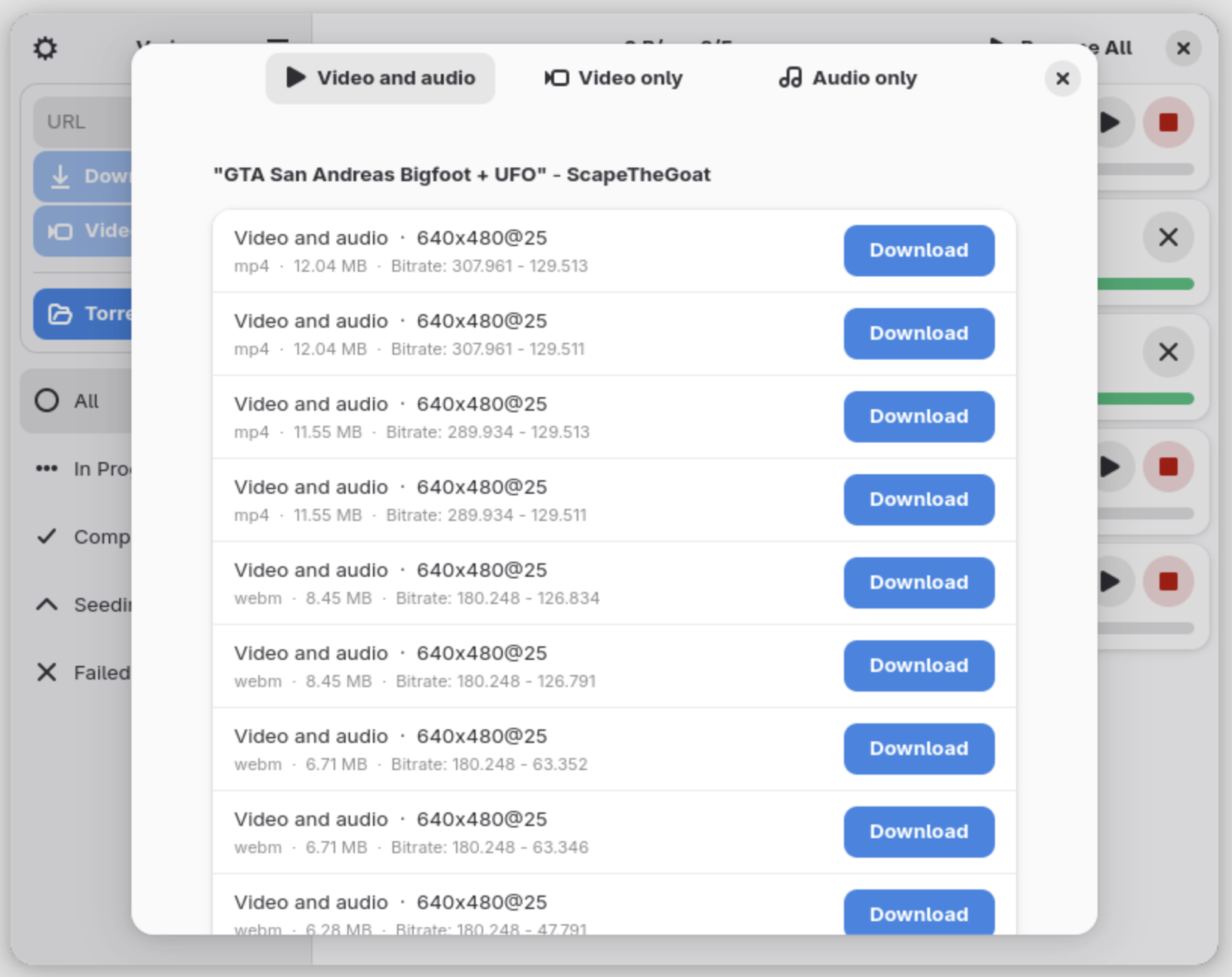The height and width of the screenshot is (977, 1232).
Task: Remove the second completed download with its X icon
Action: tap(1168, 352)
